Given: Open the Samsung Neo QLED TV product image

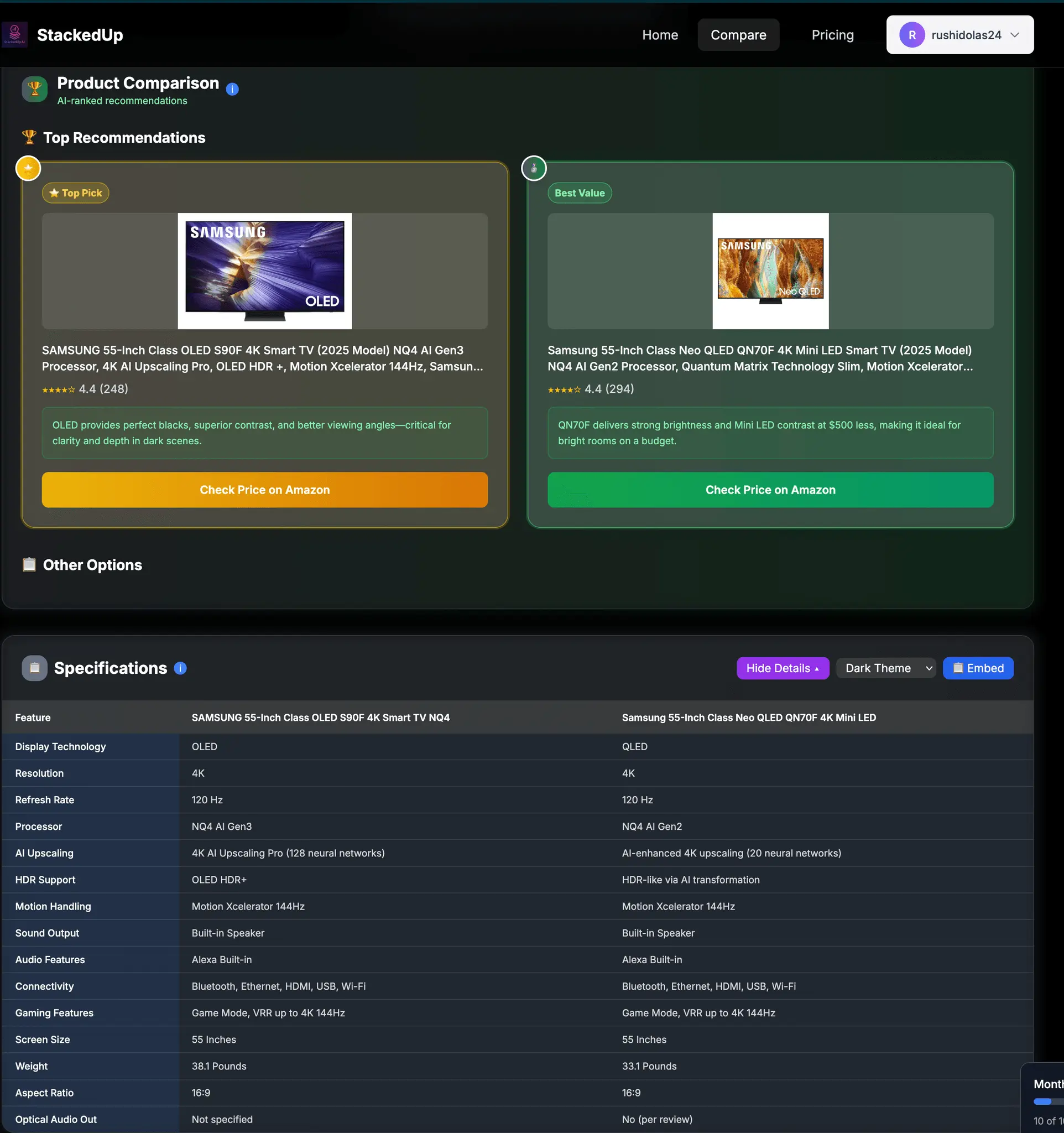Looking at the screenshot, I should [771, 271].
